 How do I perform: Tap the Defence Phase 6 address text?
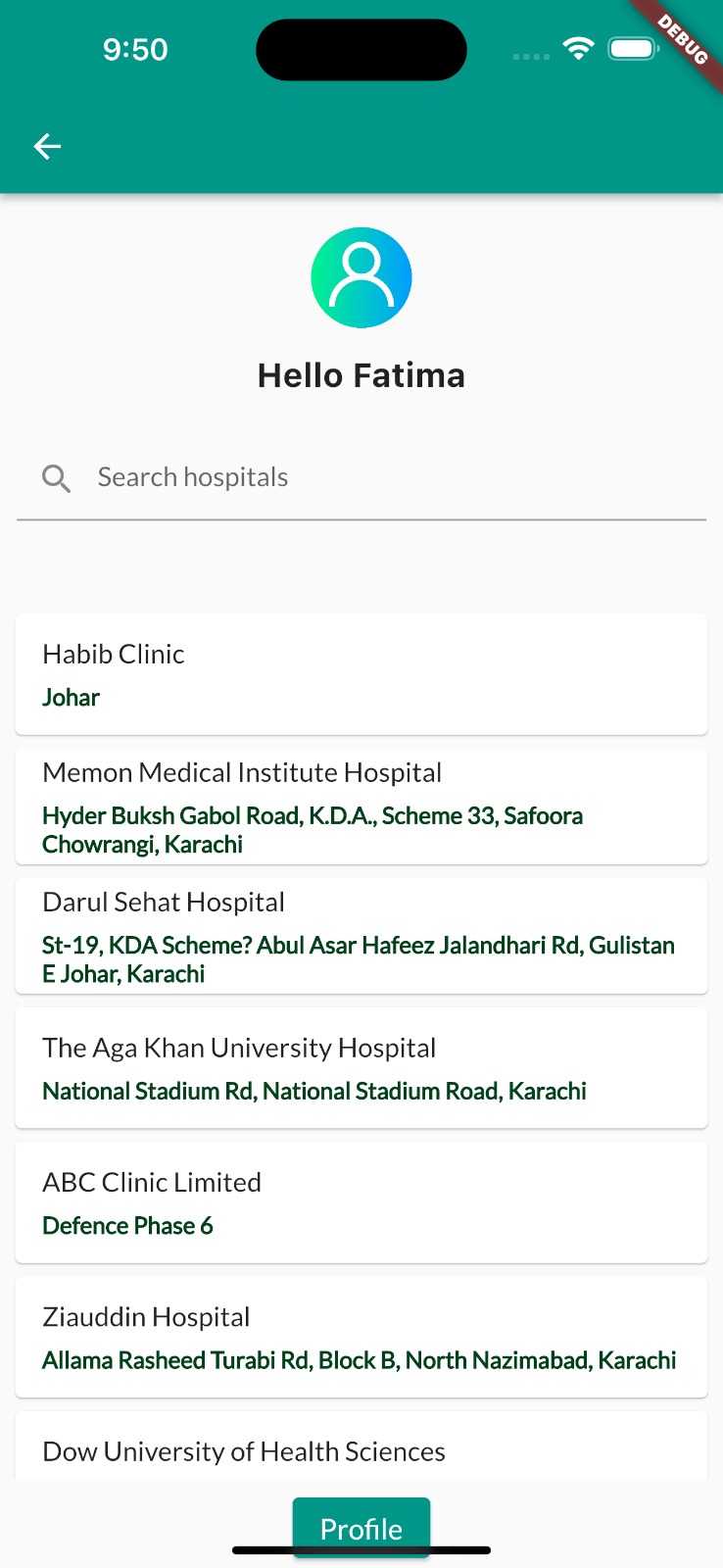pos(127,1225)
